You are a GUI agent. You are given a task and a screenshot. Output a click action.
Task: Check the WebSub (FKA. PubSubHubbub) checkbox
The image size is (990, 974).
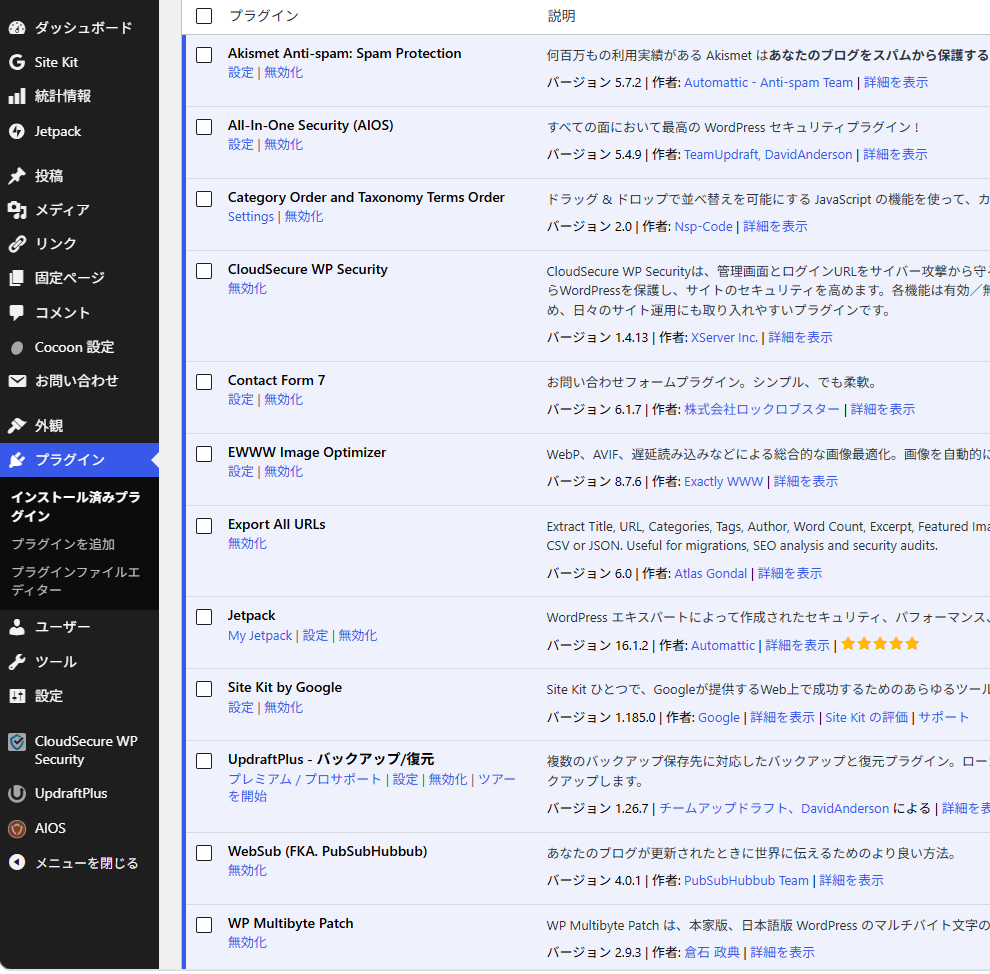[x=204, y=853]
